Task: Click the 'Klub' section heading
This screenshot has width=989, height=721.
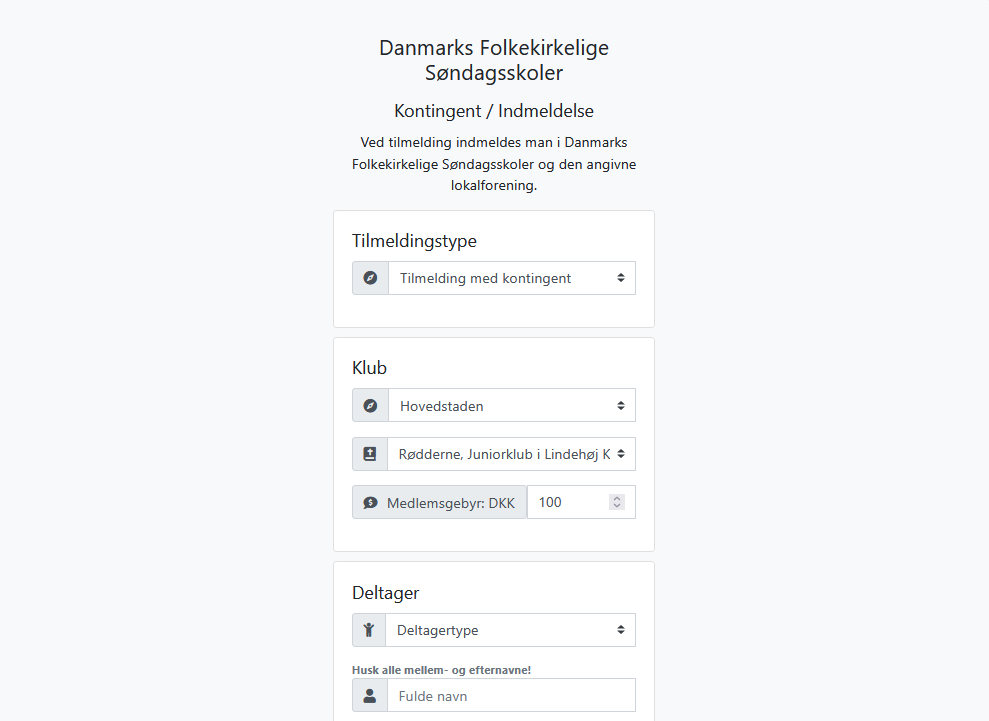Action: 369,368
